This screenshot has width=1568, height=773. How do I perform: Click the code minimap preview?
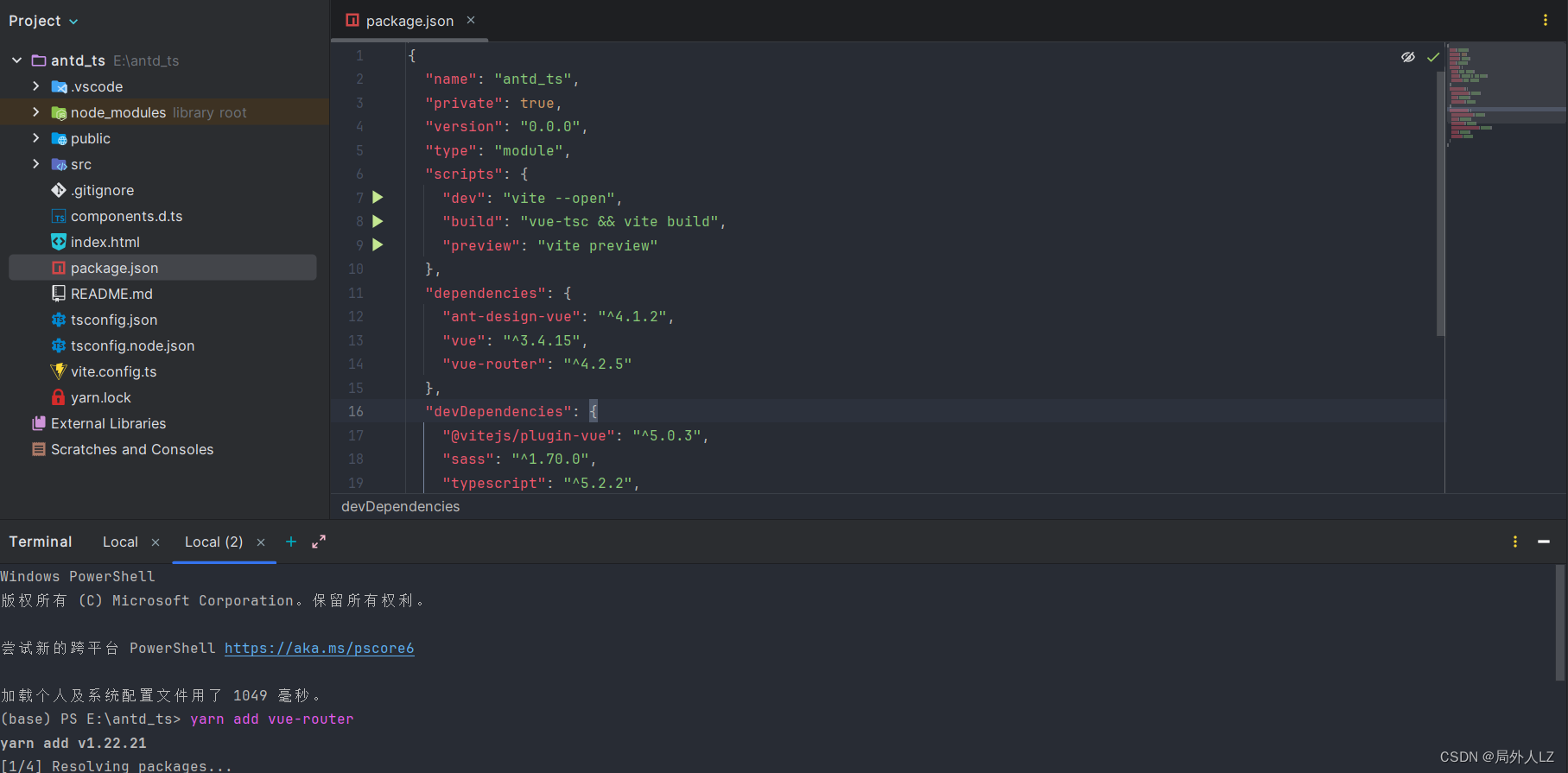coord(1507,95)
